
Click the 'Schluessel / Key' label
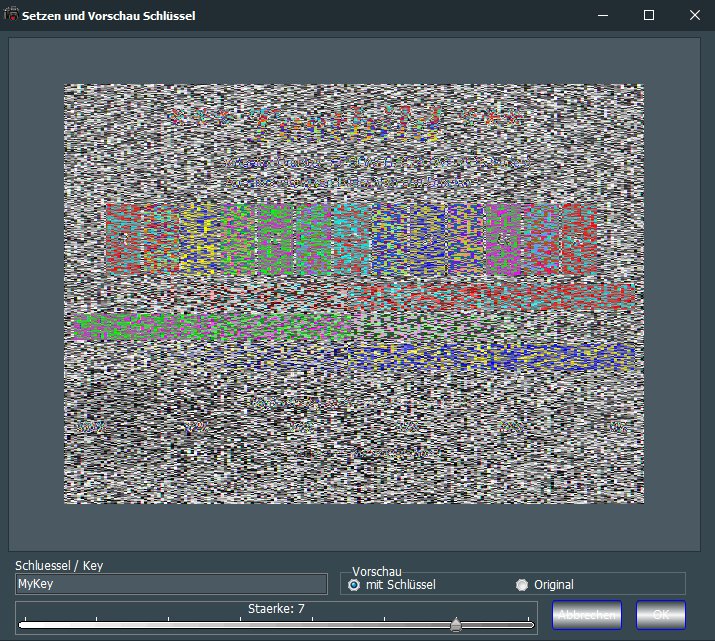[59, 565]
